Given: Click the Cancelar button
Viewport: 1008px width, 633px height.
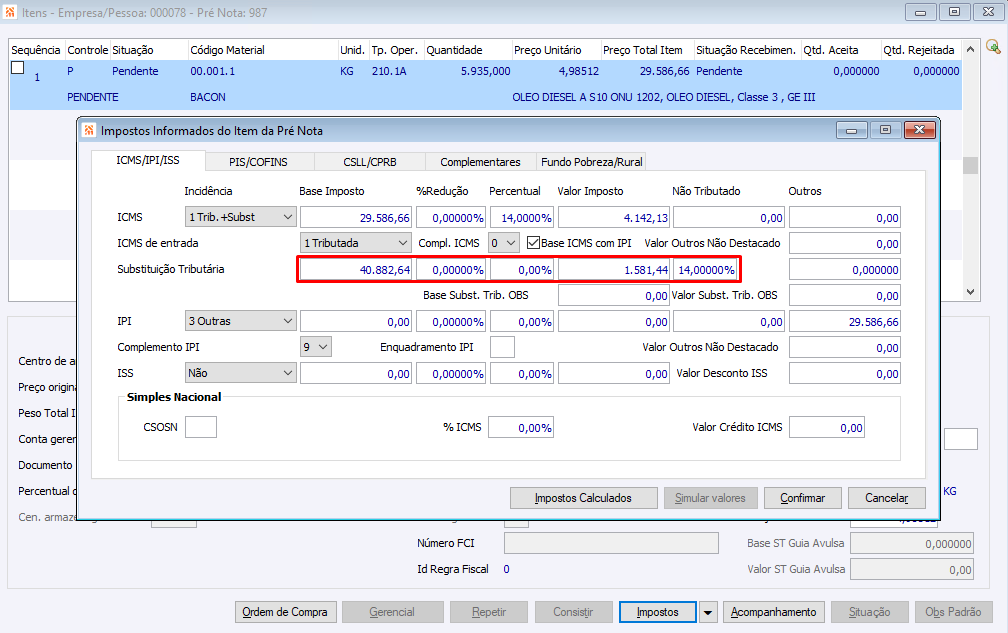Looking at the screenshot, I should 886,498.
